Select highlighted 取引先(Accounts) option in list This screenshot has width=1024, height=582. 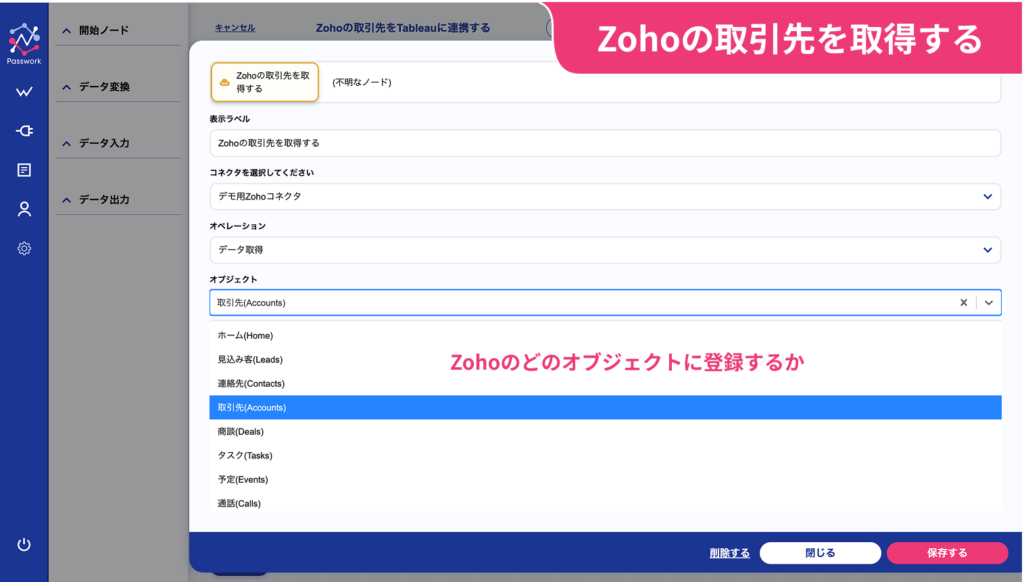point(605,408)
